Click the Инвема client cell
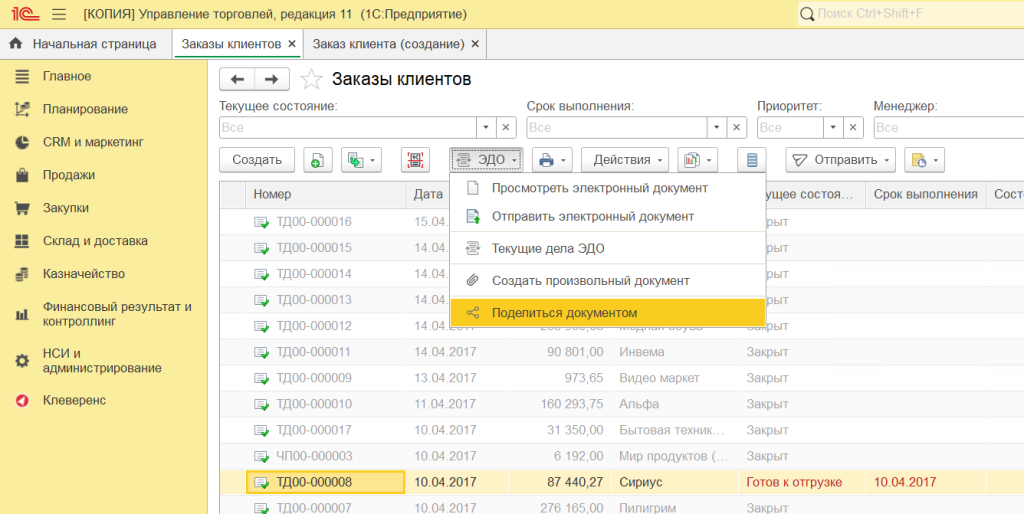The image size is (1024, 514). pos(675,352)
